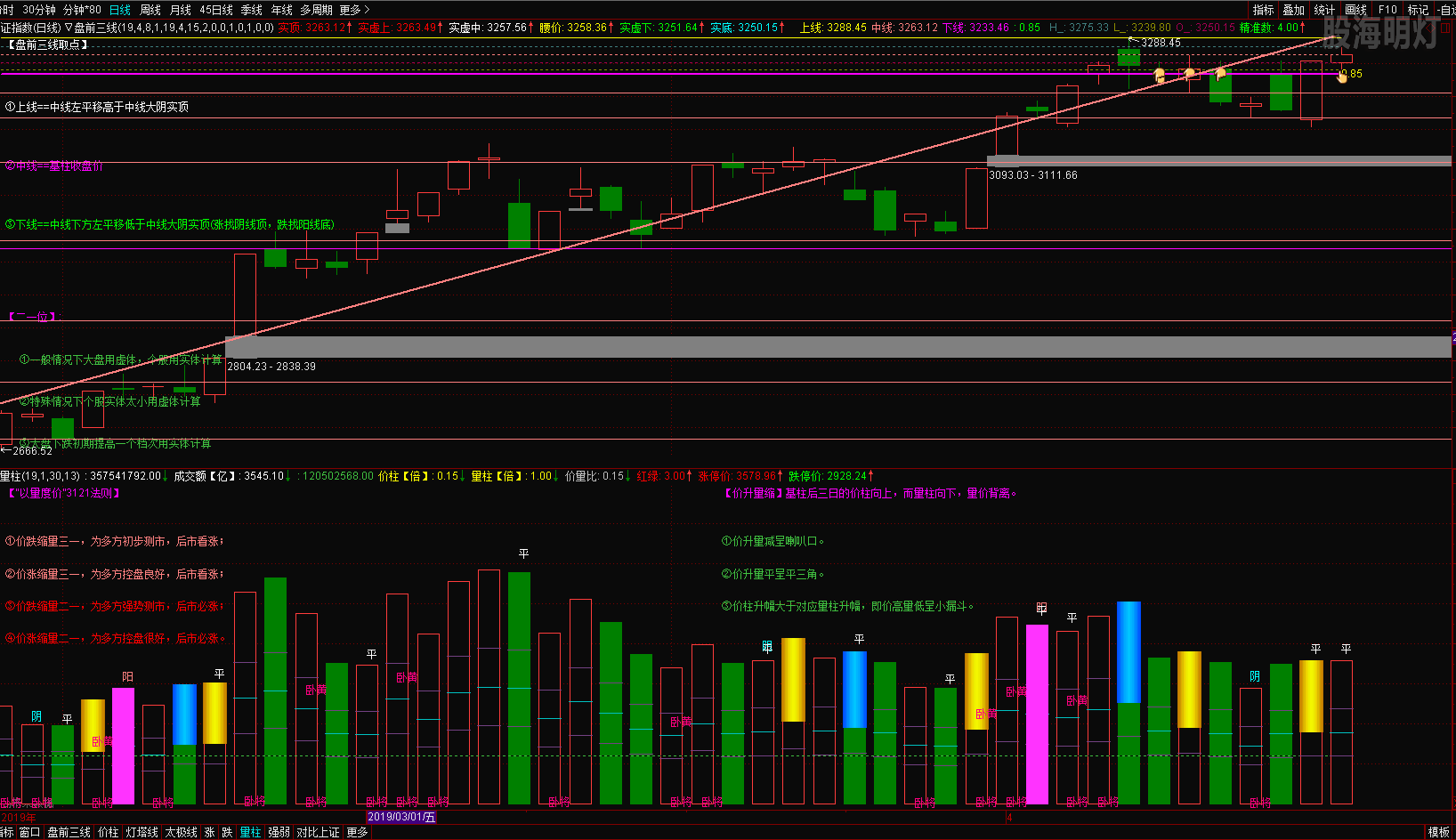Image resolution: width=1456 pixels, height=840 pixels.
Task: Switch to 年线 yearly period
Action: pos(282,10)
